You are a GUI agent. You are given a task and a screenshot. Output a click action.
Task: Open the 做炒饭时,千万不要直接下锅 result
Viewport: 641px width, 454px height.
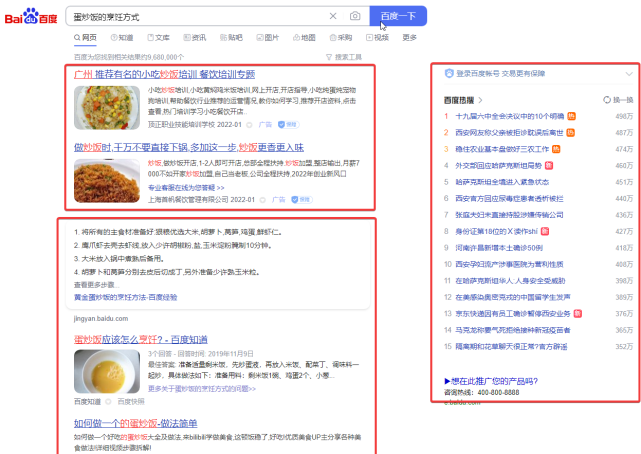click(x=189, y=148)
